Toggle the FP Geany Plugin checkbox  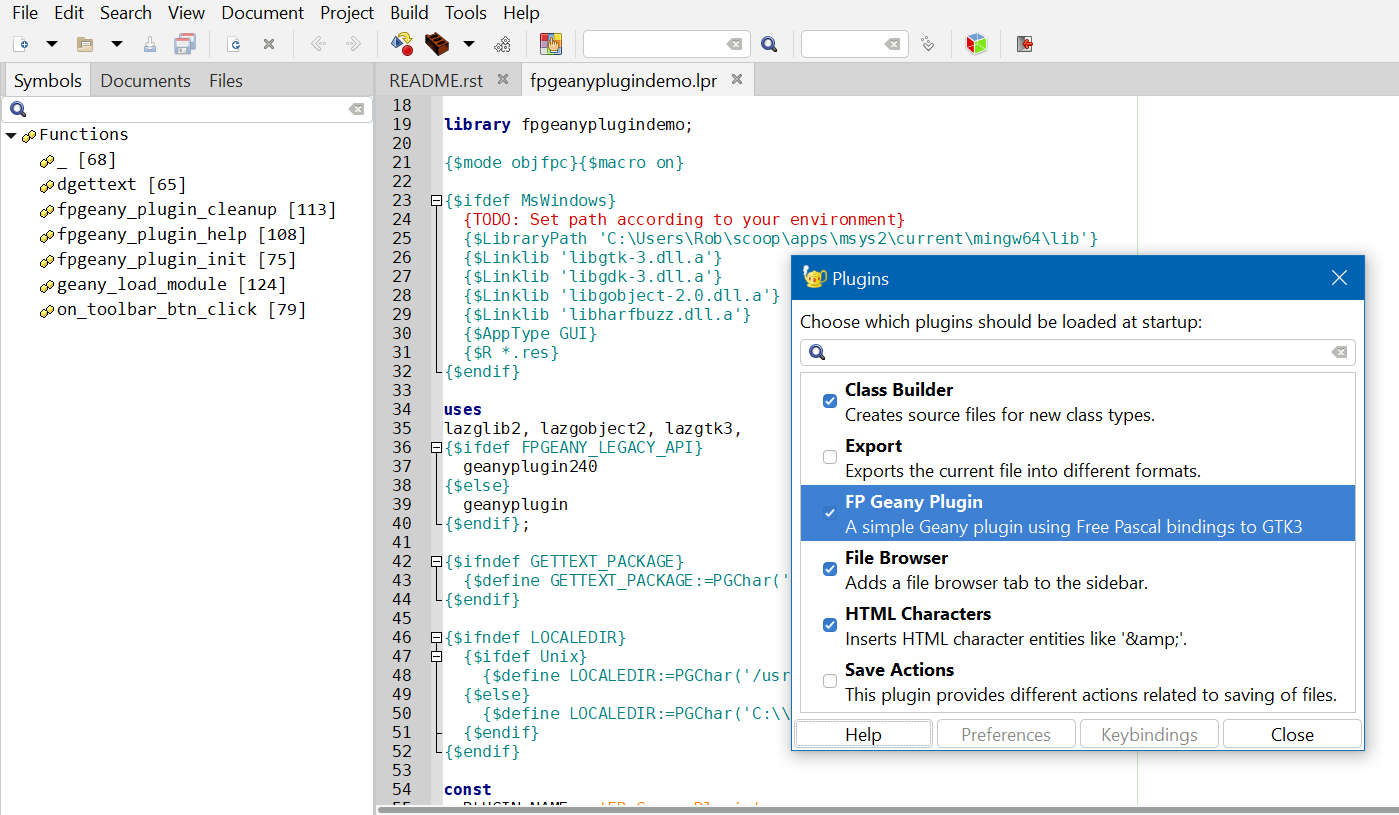click(830, 513)
